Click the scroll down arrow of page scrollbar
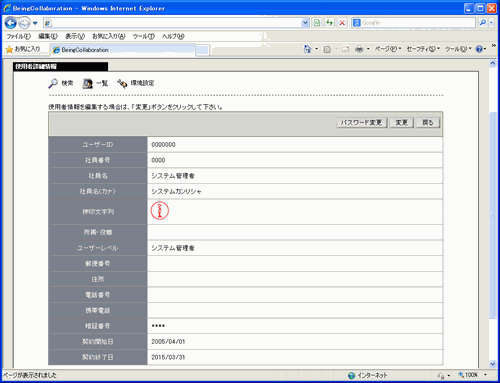Screen dimensions: 500x383 click(493, 364)
